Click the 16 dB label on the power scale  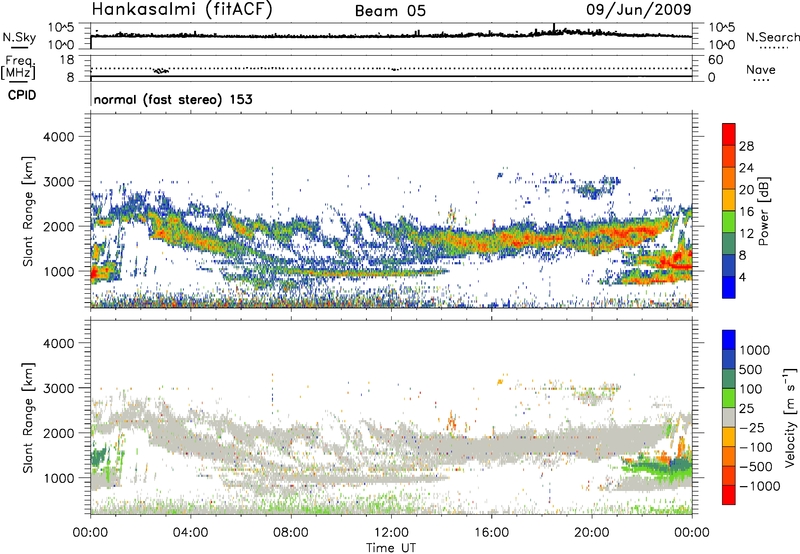coord(746,212)
